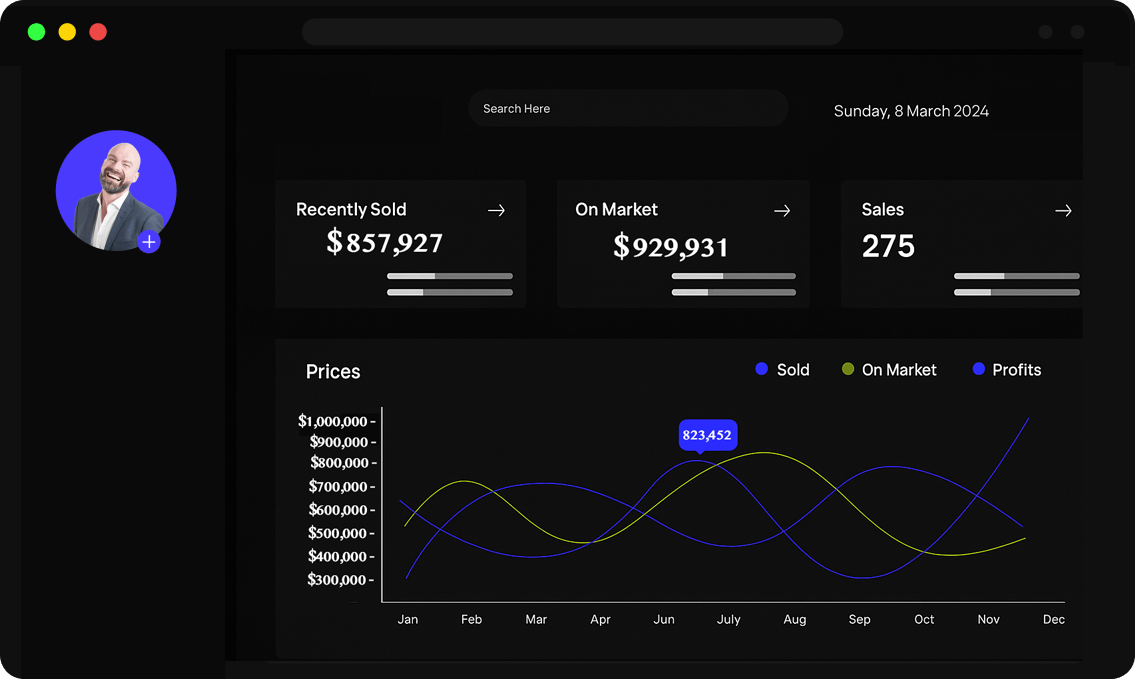The width and height of the screenshot is (1136, 679).
Task: Select the July label on the chart axis
Action: pos(729,620)
